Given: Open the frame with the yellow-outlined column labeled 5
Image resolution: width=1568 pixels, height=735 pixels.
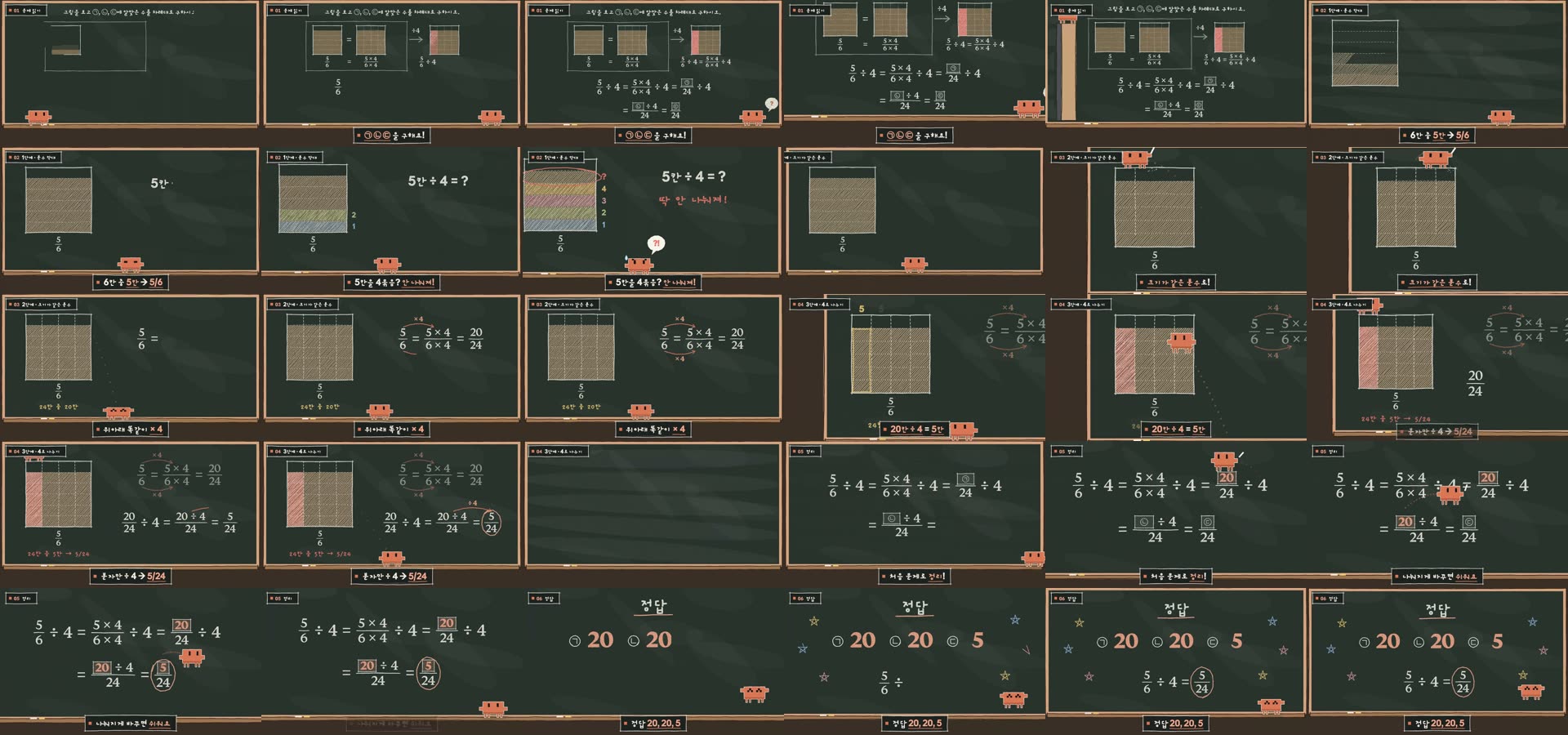Looking at the screenshot, I should click(x=915, y=367).
